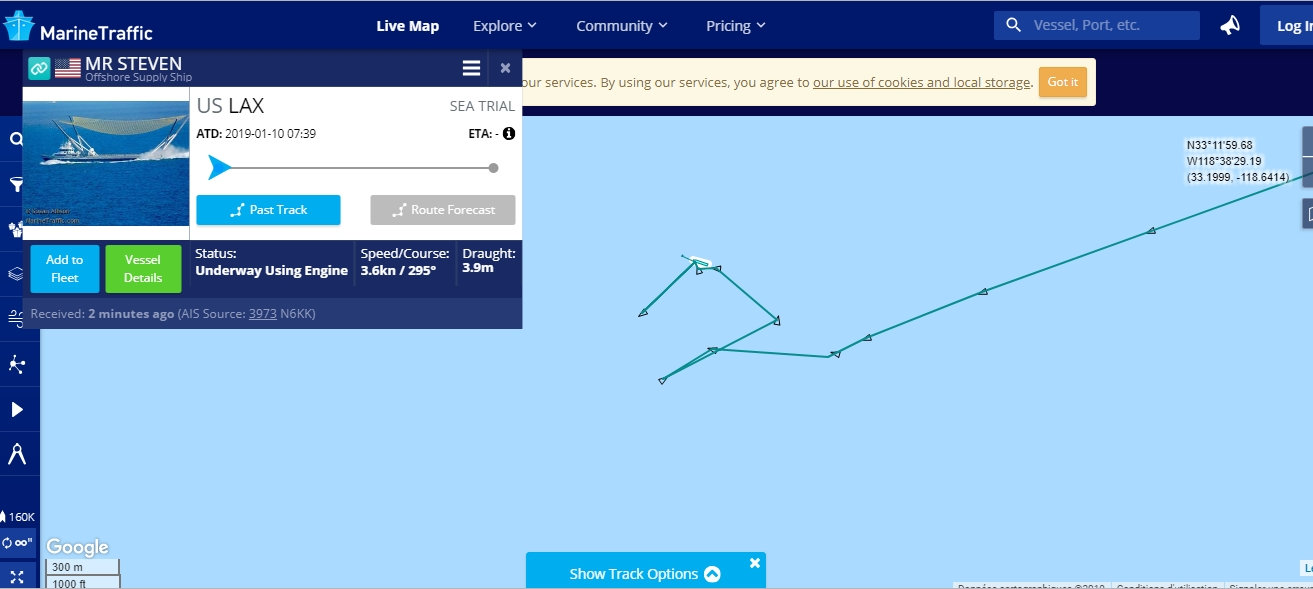Image resolution: width=1313 pixels, height=589 pixels.
Task: Click the MarineTraffic logo
Action: point(78,27)
